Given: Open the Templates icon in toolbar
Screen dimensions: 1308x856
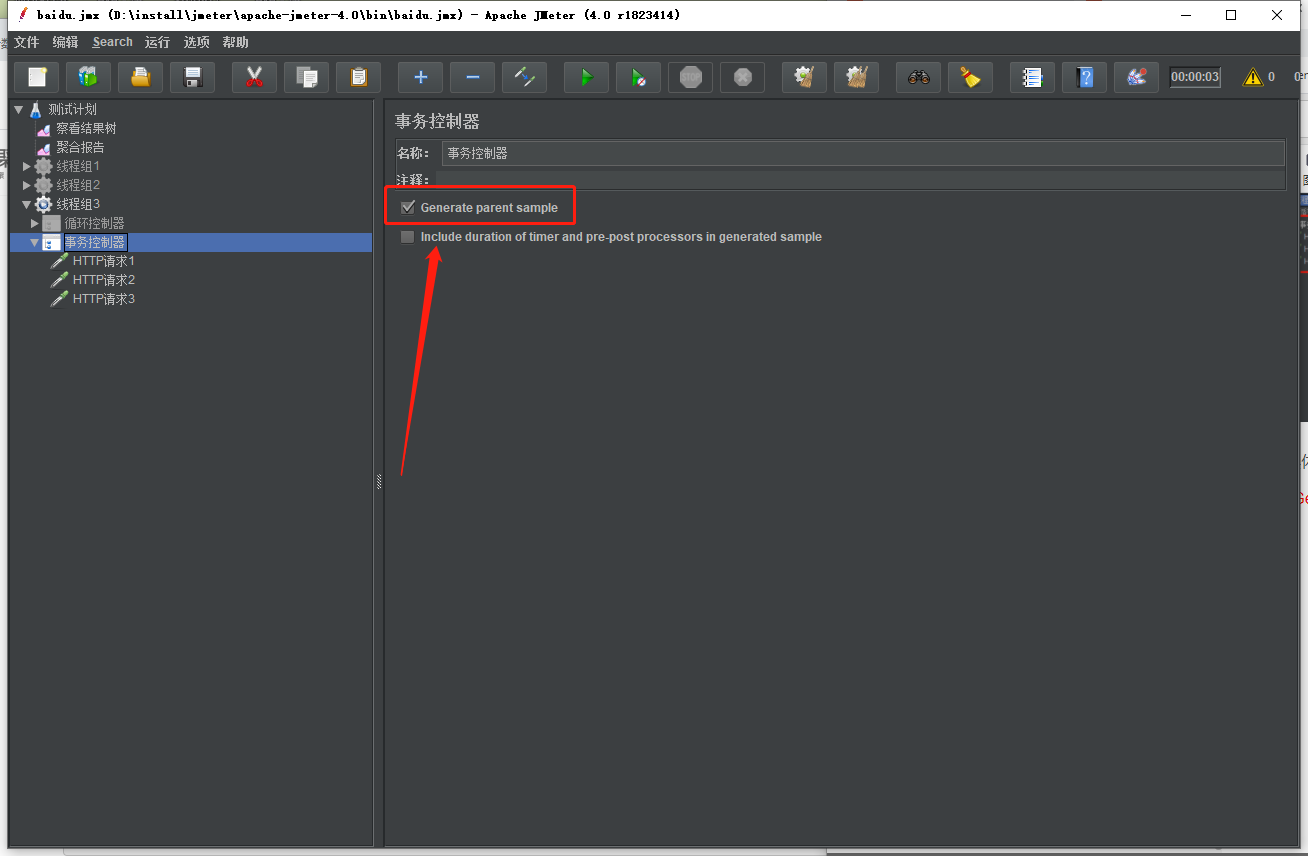Looking at the screenshot, I should pyautogui.click(x=89, y=77).
